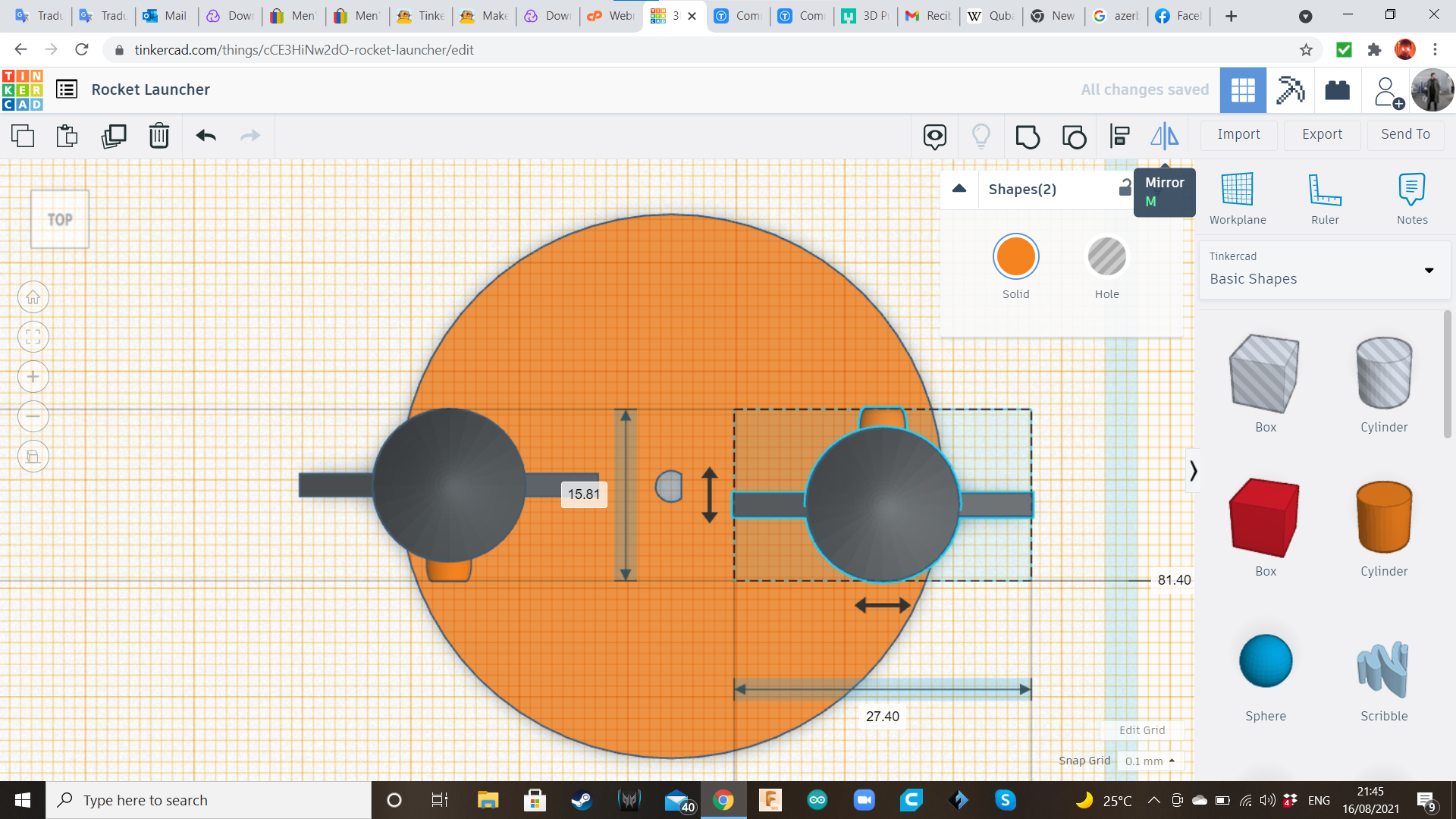Collapse the Shapes(2) panel

click(x=959, y=189)
